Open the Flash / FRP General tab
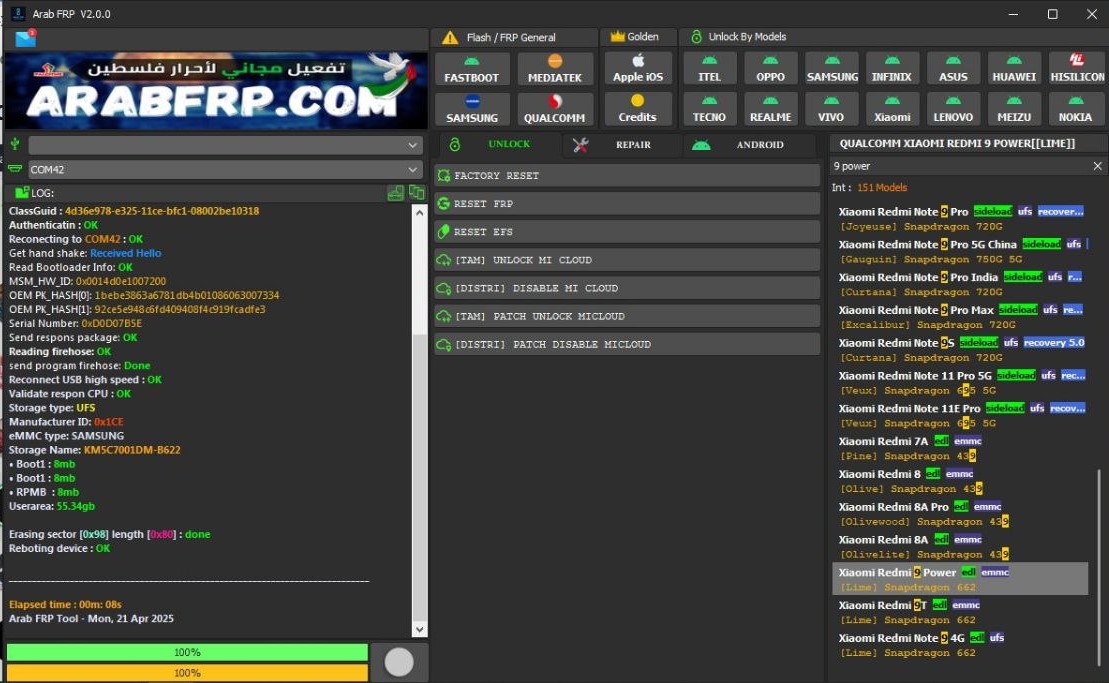This screenshot has height=683, width=1109. pyautogui.click(x=513, y=37)
